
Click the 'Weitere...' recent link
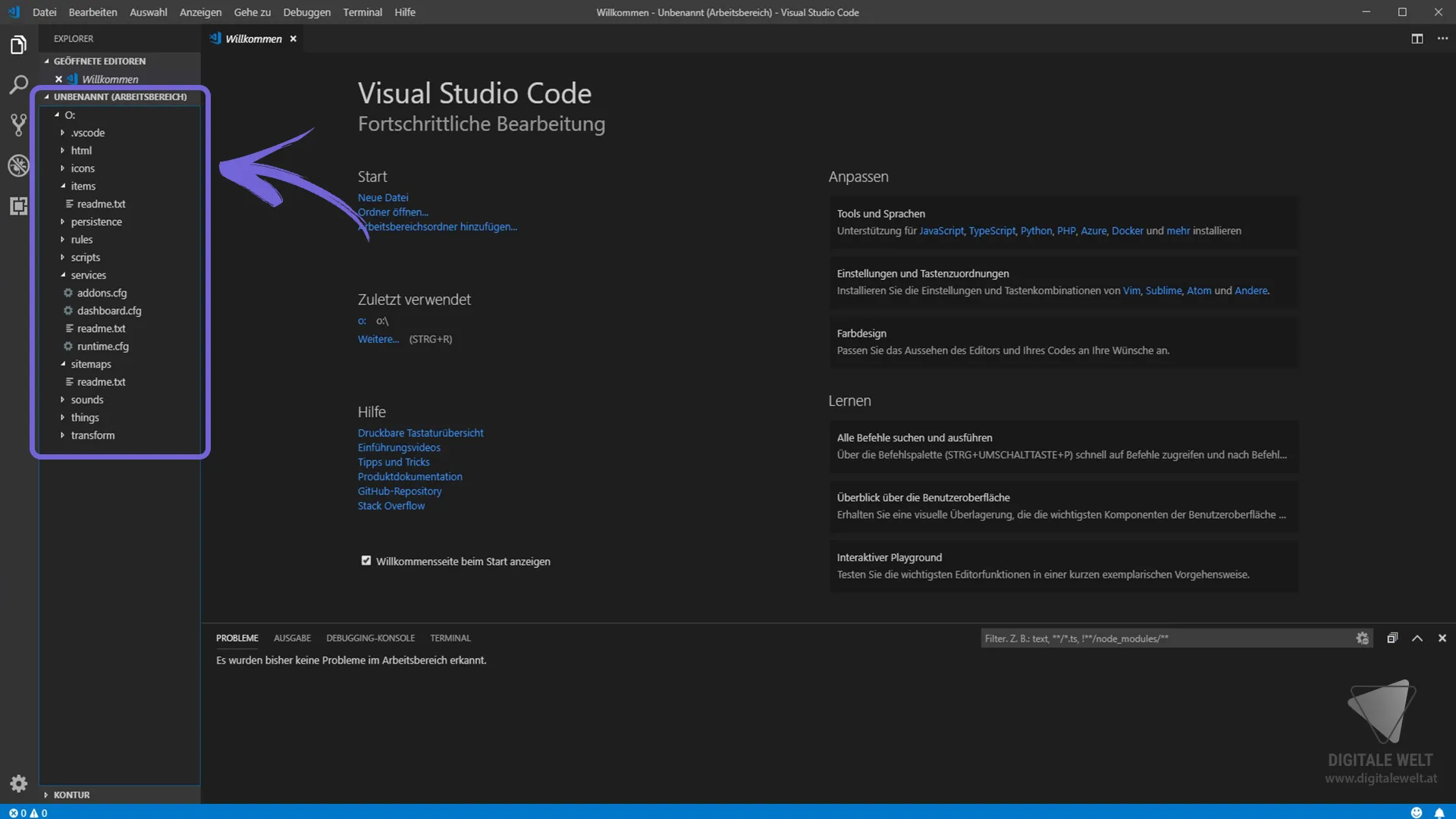378,339
